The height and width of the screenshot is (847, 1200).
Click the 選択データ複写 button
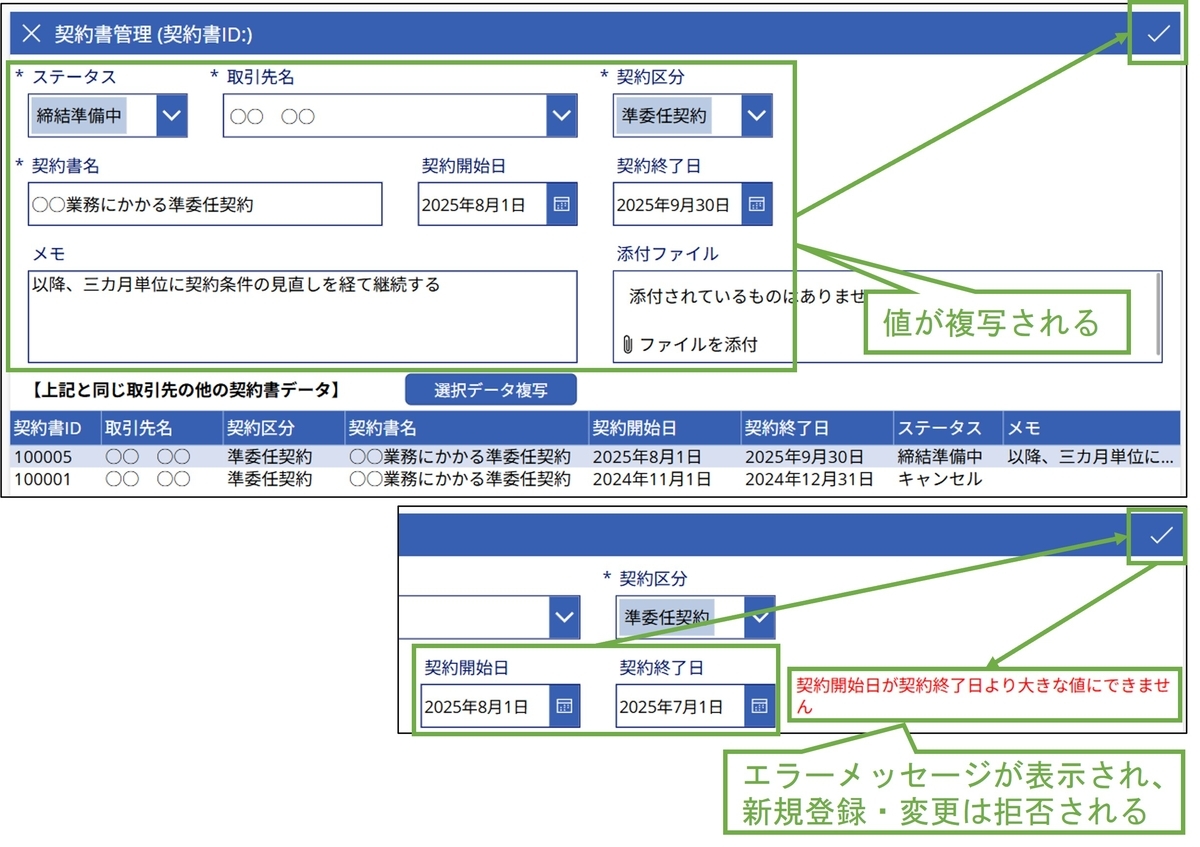pyautogui.click(x=491, y=390)
